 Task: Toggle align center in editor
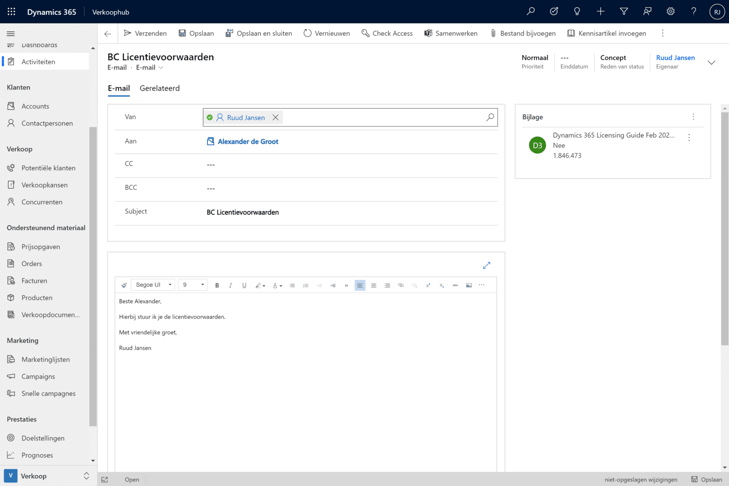[373, 285]
